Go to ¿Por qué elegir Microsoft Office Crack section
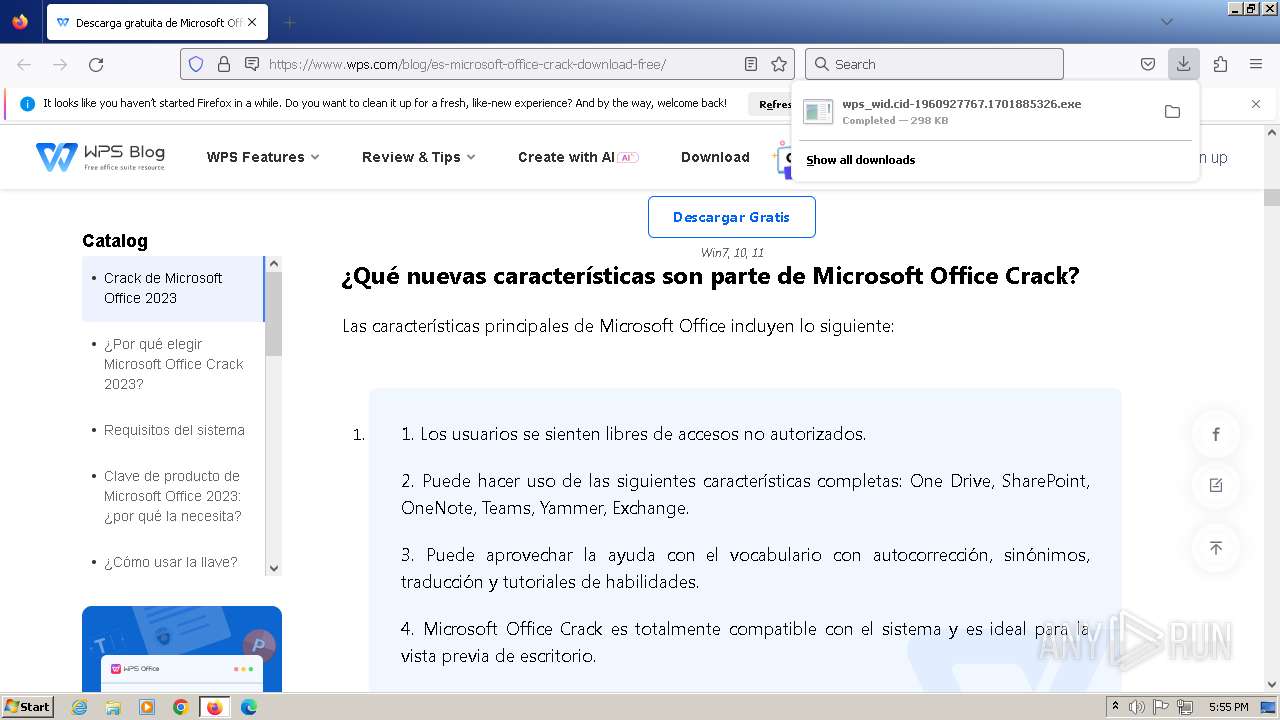The image size is (1280, 720). point(174,364)
